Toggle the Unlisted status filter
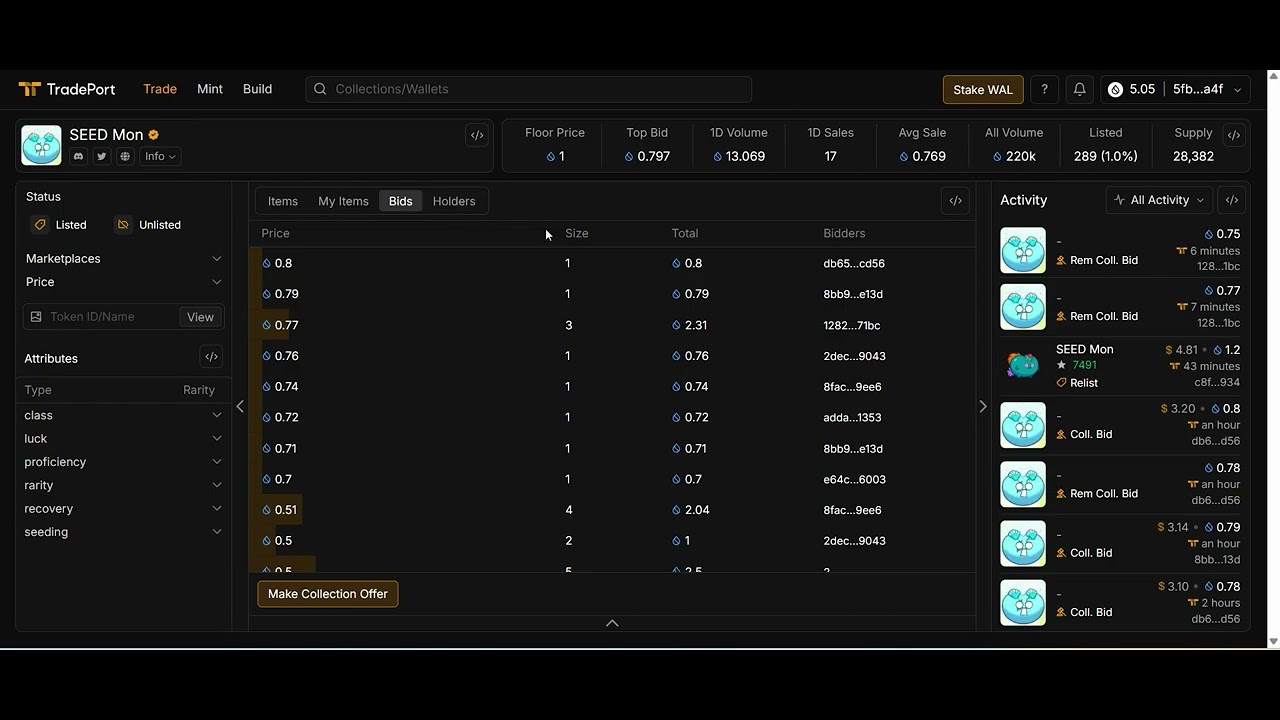Screen dimensions: 1280x720 (148, 225)
